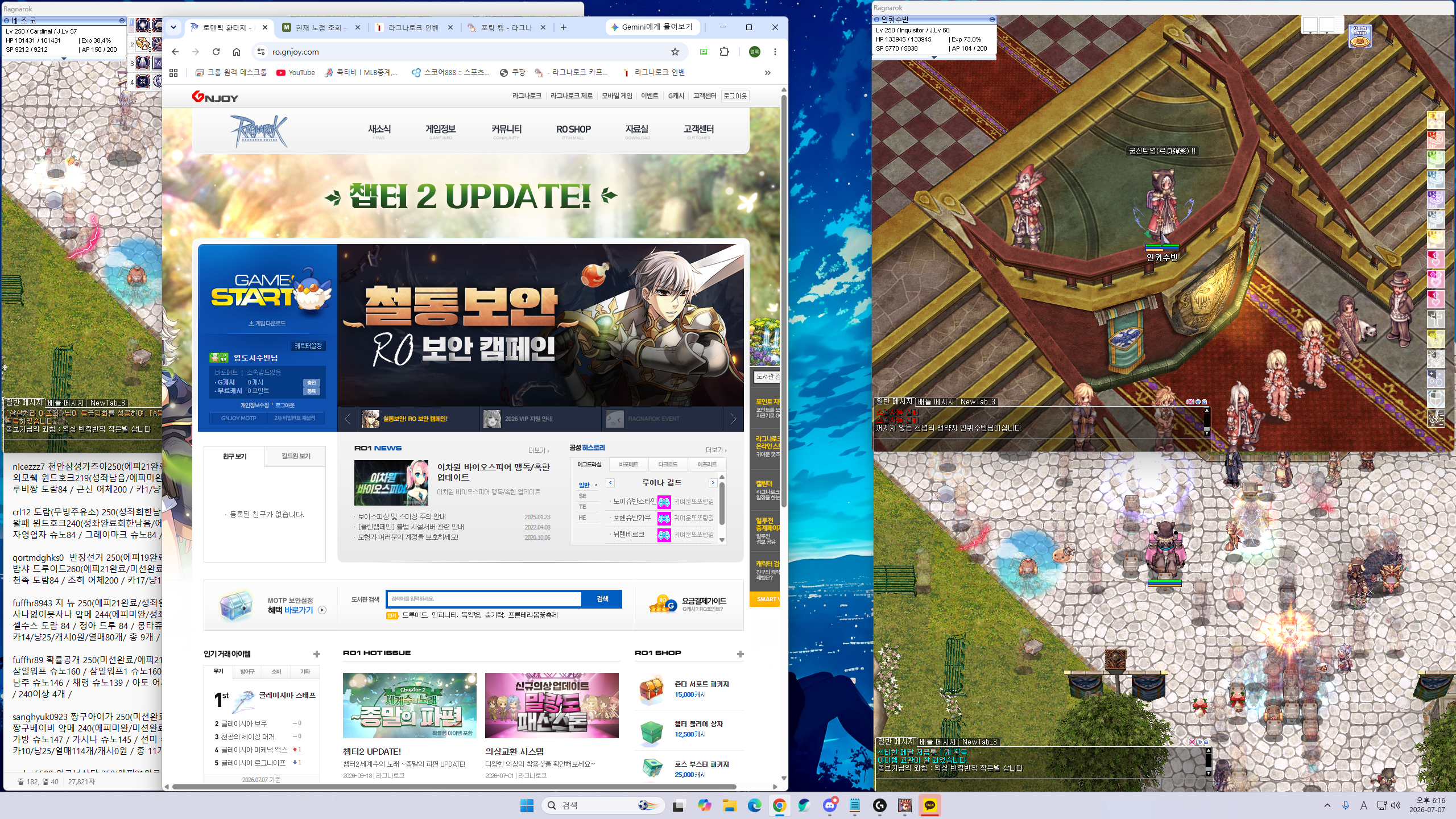
Task: Open first hotkey bar dropdown arrow
Action: point(1310,33)
